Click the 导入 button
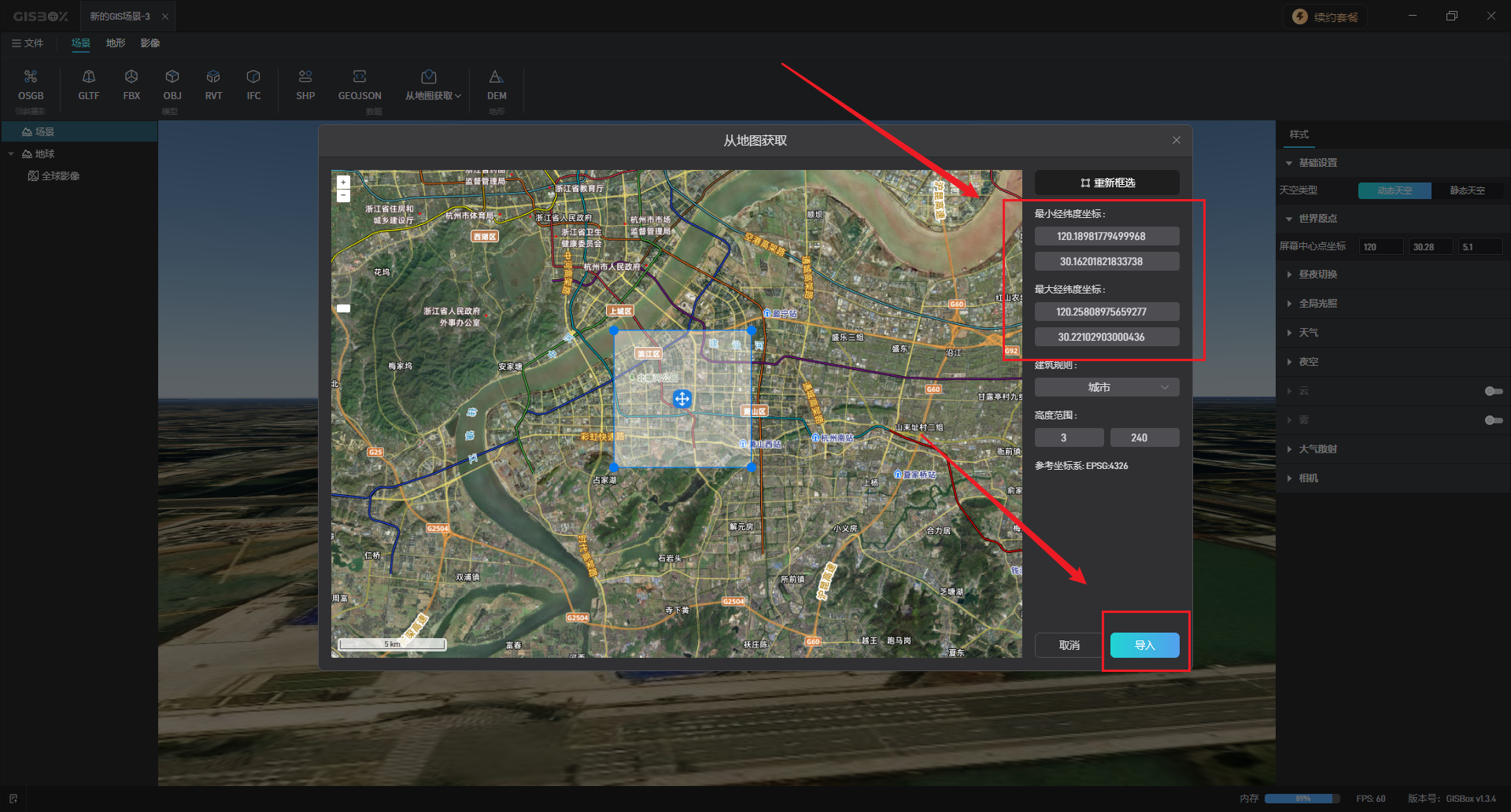The width and height of the screenshot is (1511, 812). [1144, 645]
